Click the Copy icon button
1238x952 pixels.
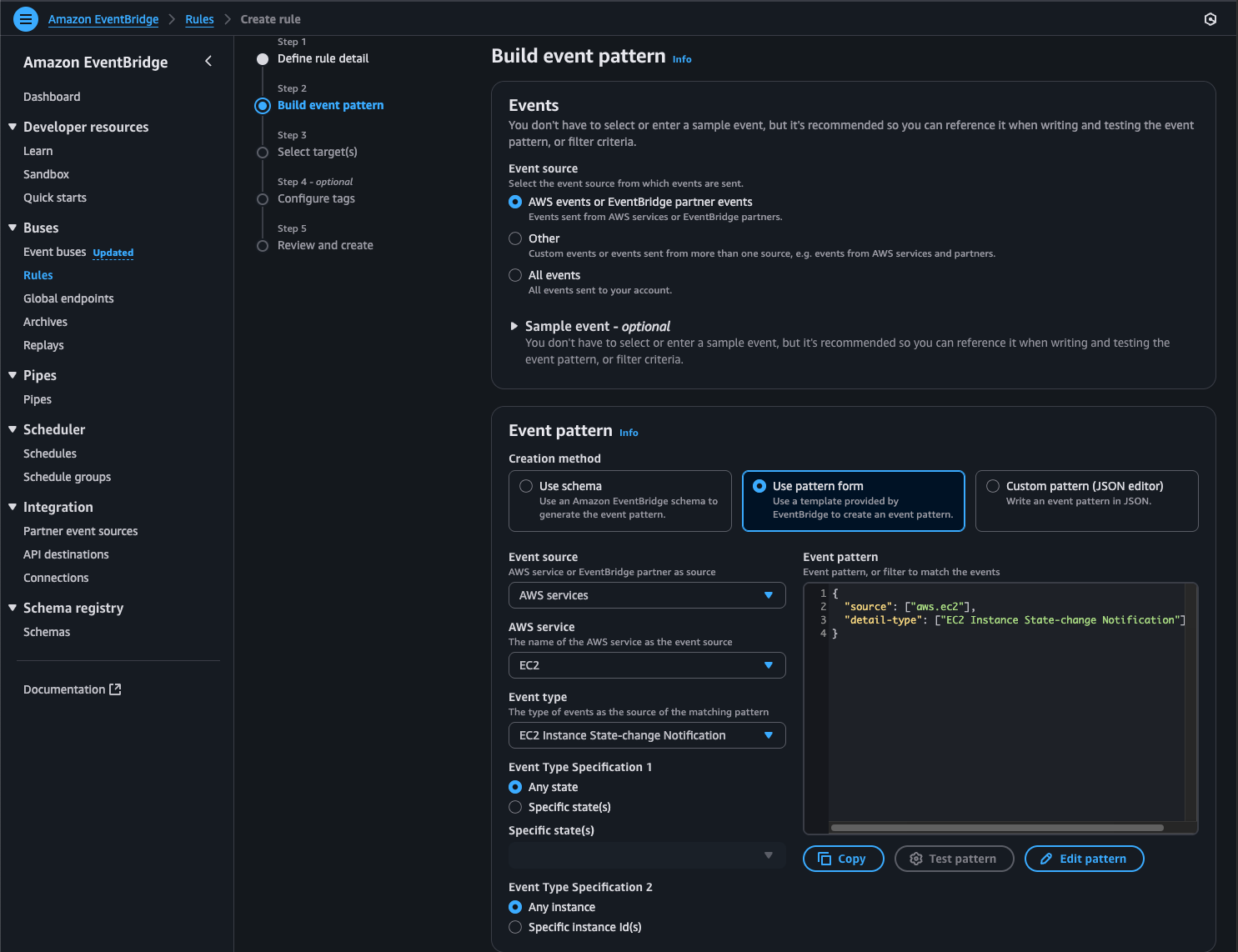pos(824,859)
